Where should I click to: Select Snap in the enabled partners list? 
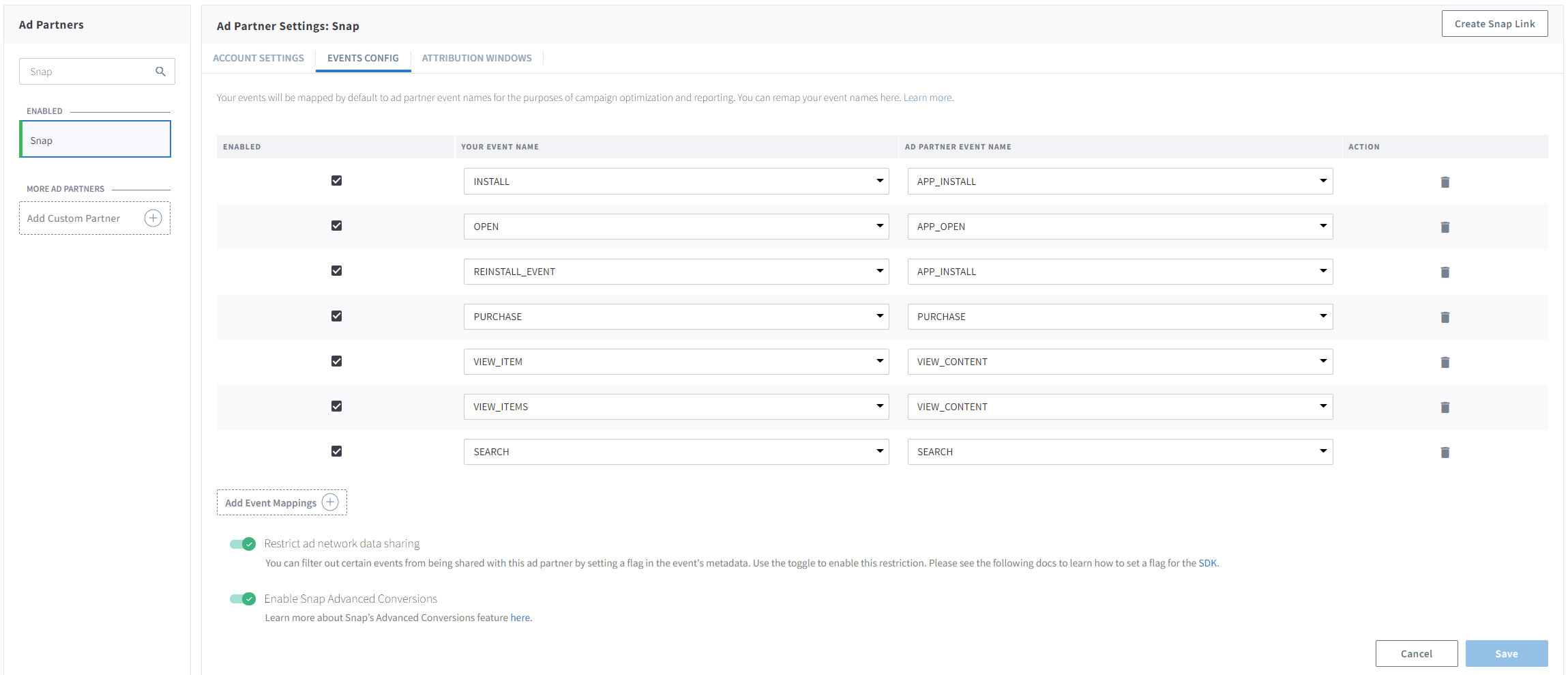click(x=95, y=139)
